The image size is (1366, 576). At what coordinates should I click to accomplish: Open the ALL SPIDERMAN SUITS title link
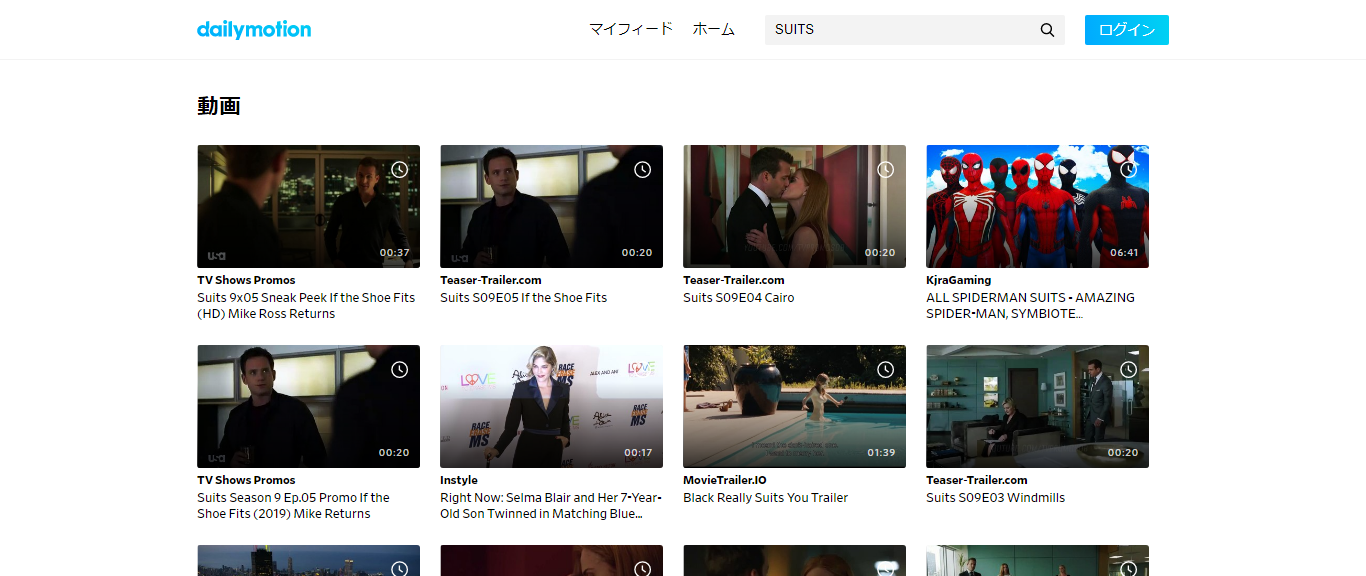(x=1030, y=306)
